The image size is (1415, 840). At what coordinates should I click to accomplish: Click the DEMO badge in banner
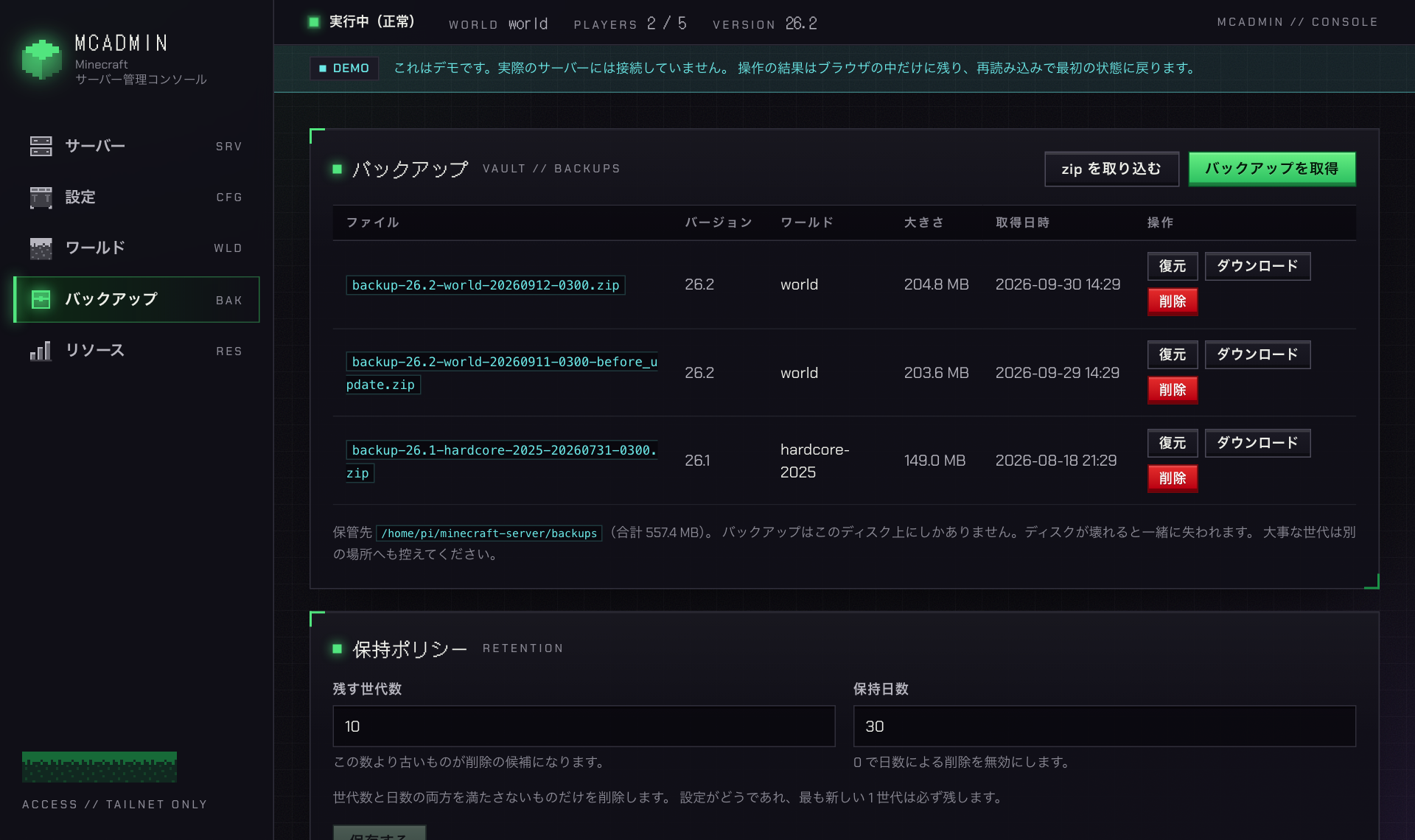pos(344,69)
